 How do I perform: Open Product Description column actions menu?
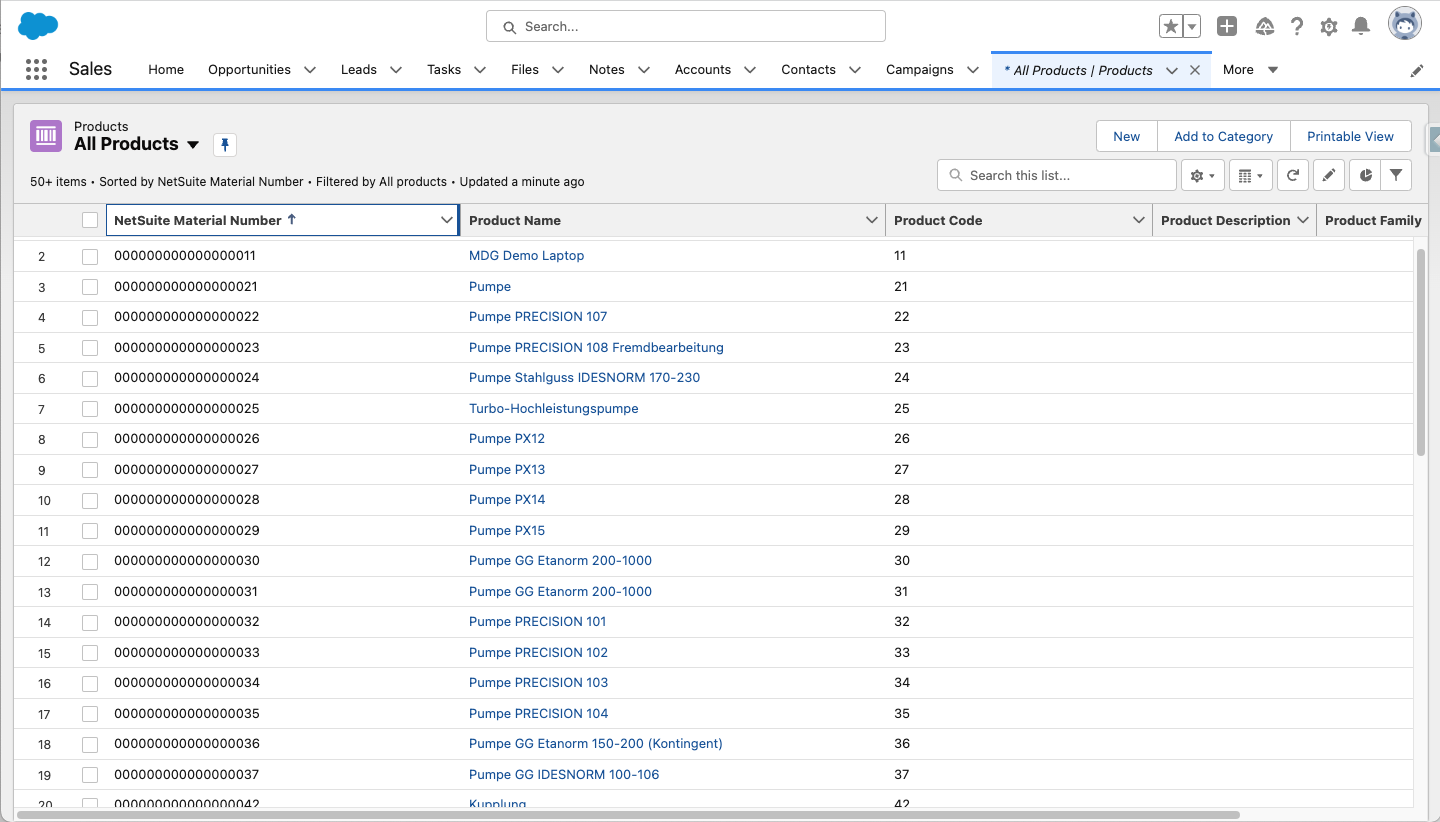1303,220
